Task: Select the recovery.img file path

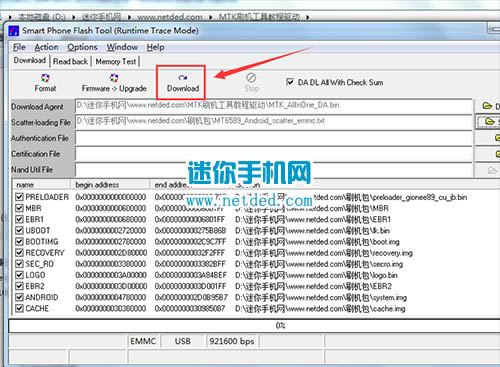Action: click(x=324, y=253)
